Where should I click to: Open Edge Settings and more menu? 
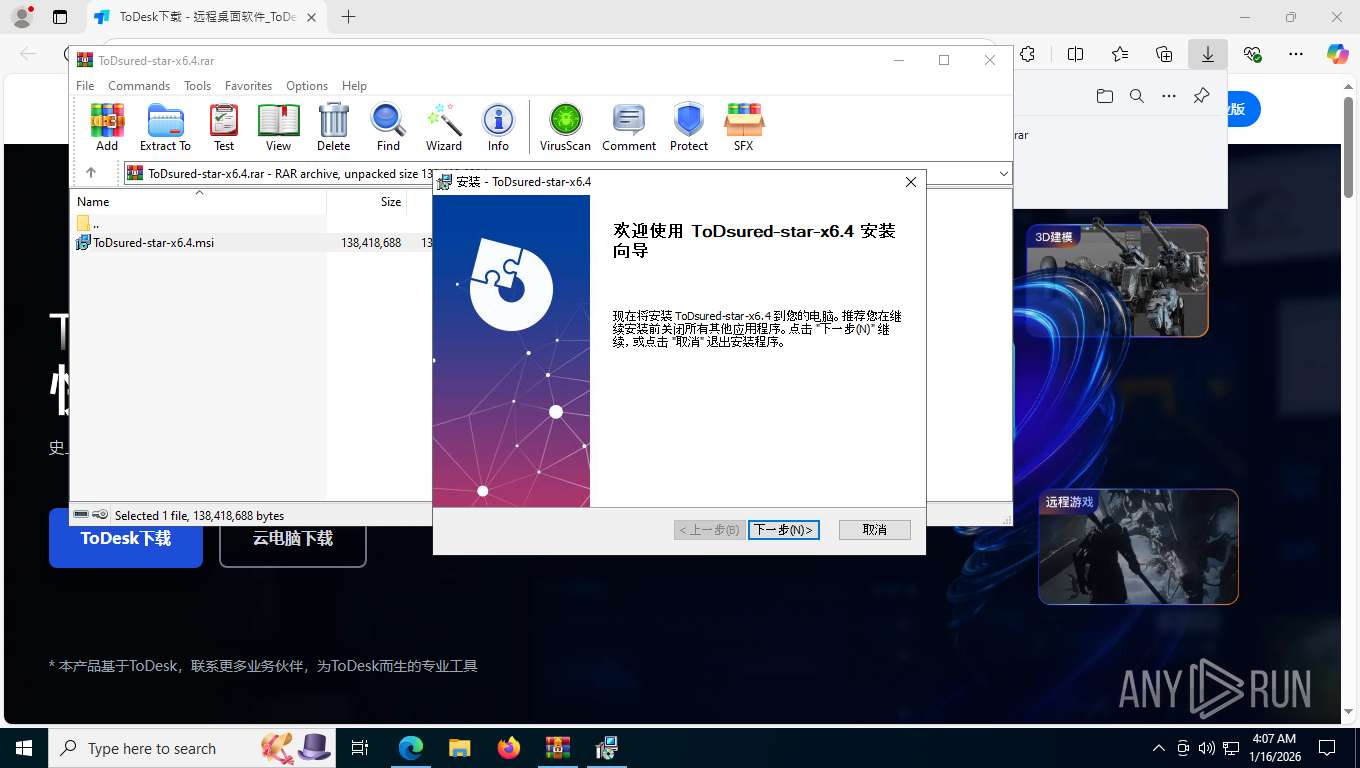pos(1296,54)
